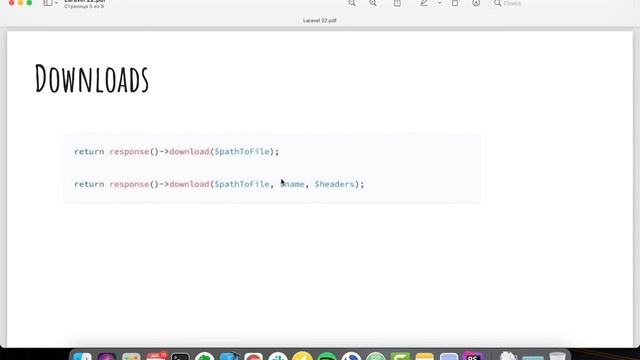Select the Highlight pen tool
This screenshot has height=360, width=640.
pos(424,3)
